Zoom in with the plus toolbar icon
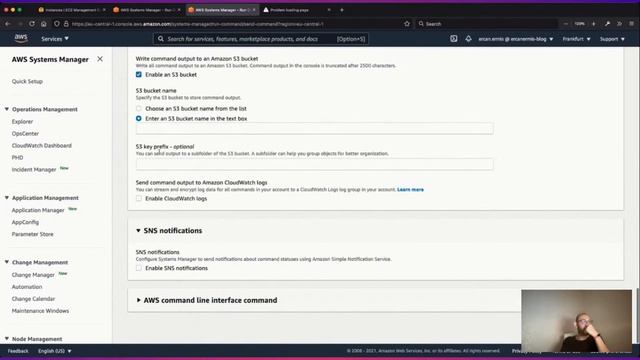640x360 pixels. pos(593,24)
